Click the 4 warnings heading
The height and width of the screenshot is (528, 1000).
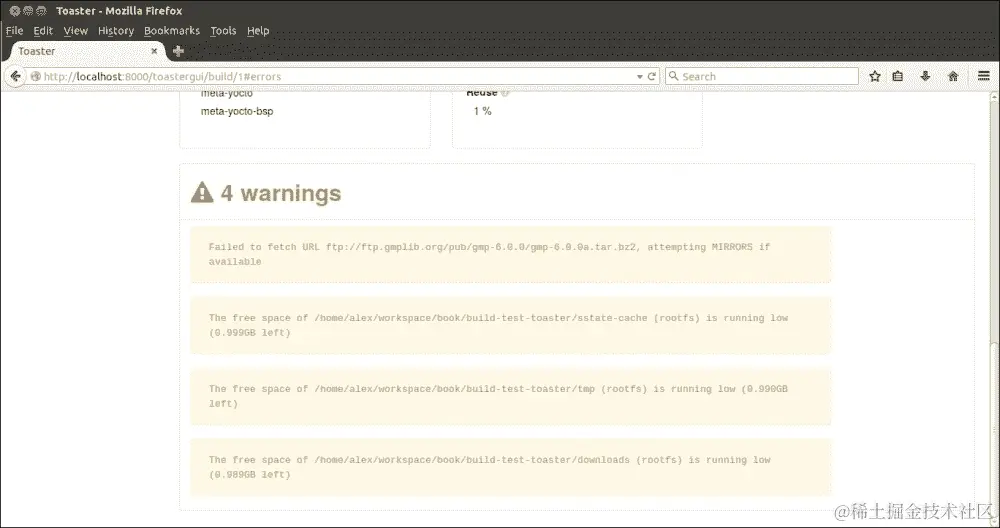[x=281, y=193]
